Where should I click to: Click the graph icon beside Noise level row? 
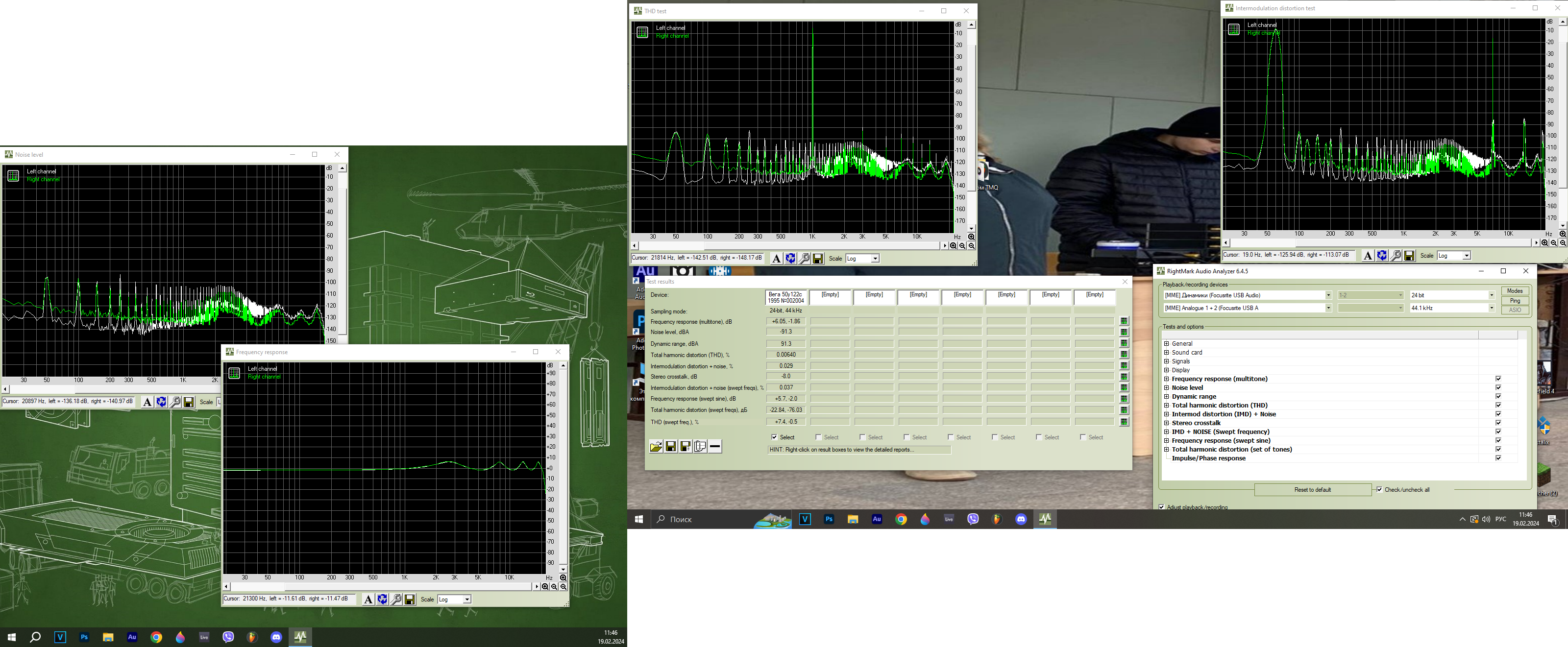1124,333
